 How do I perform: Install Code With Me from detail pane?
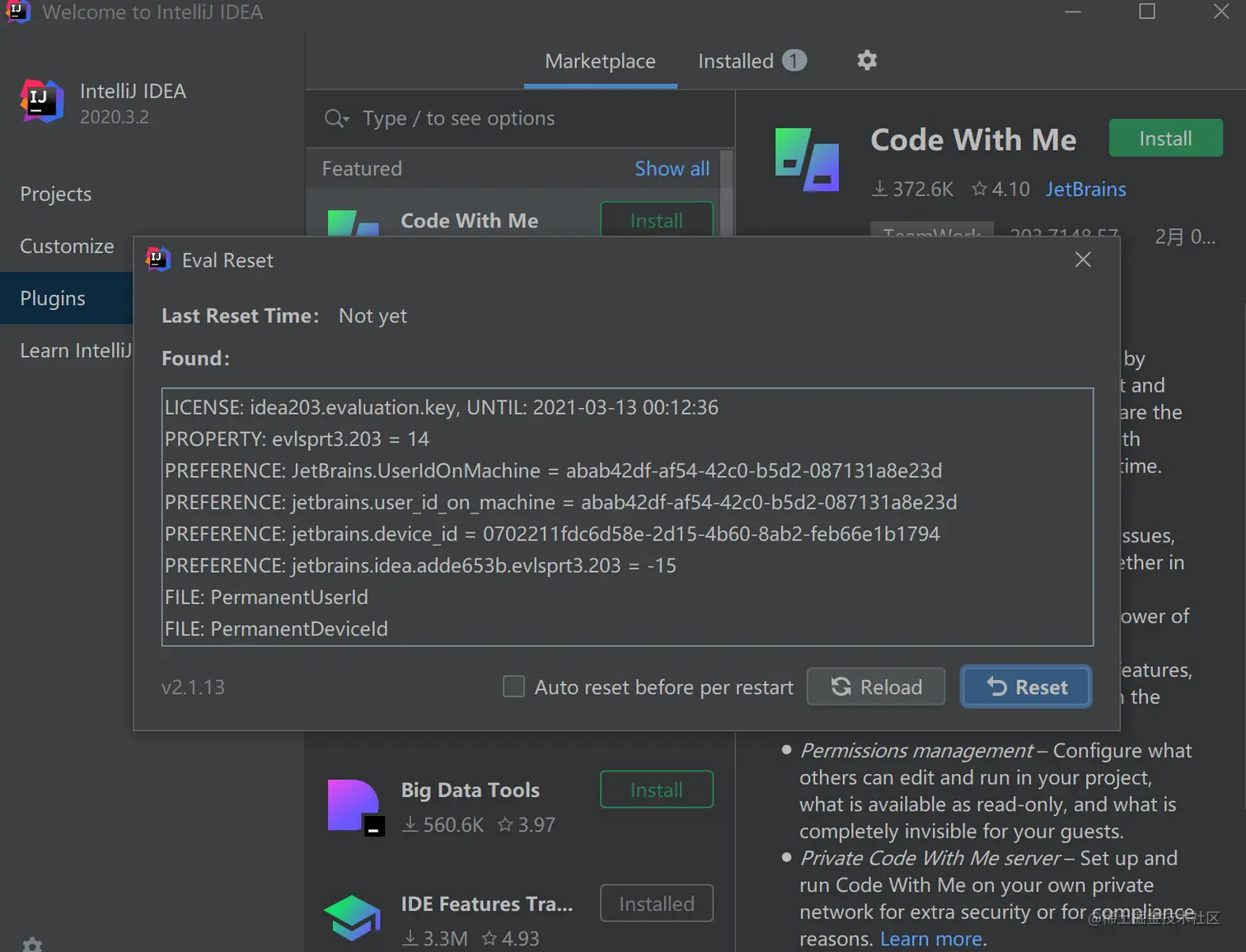point(1165,138)
